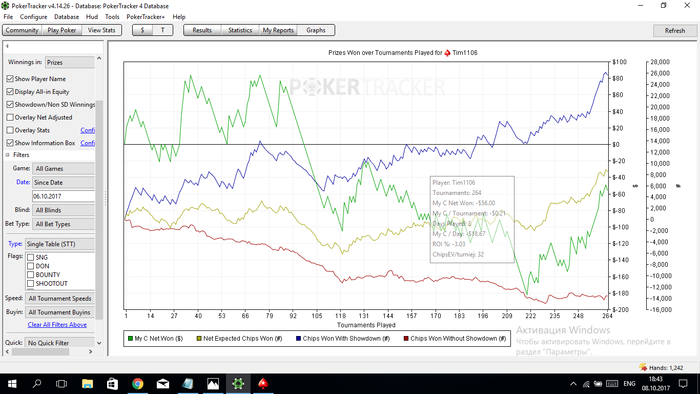Open Task View on taskbar
The image size is (700, 394).
coord(62,384)
